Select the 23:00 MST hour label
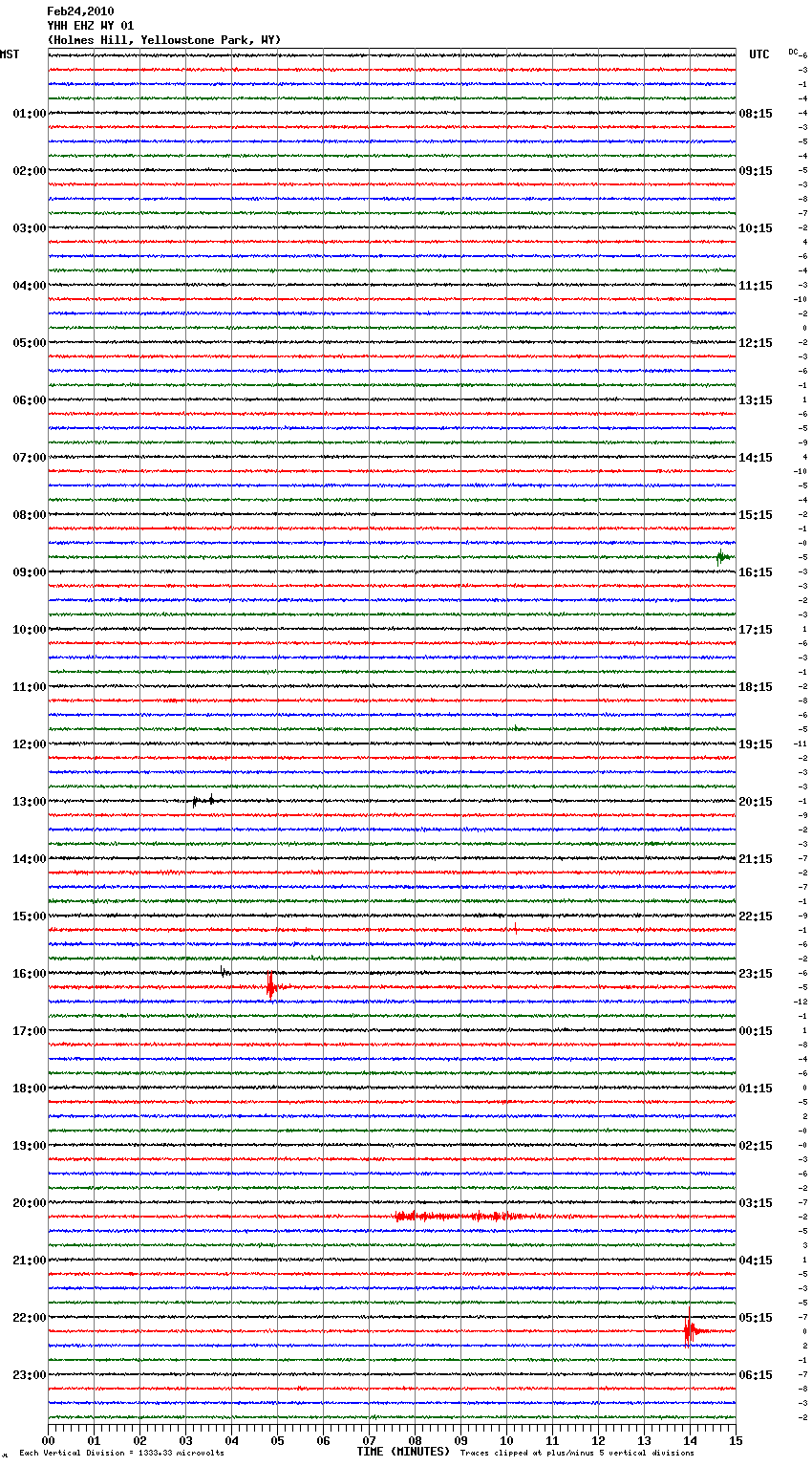Viewport: 812px width, 1466px height. point(30,1375)
